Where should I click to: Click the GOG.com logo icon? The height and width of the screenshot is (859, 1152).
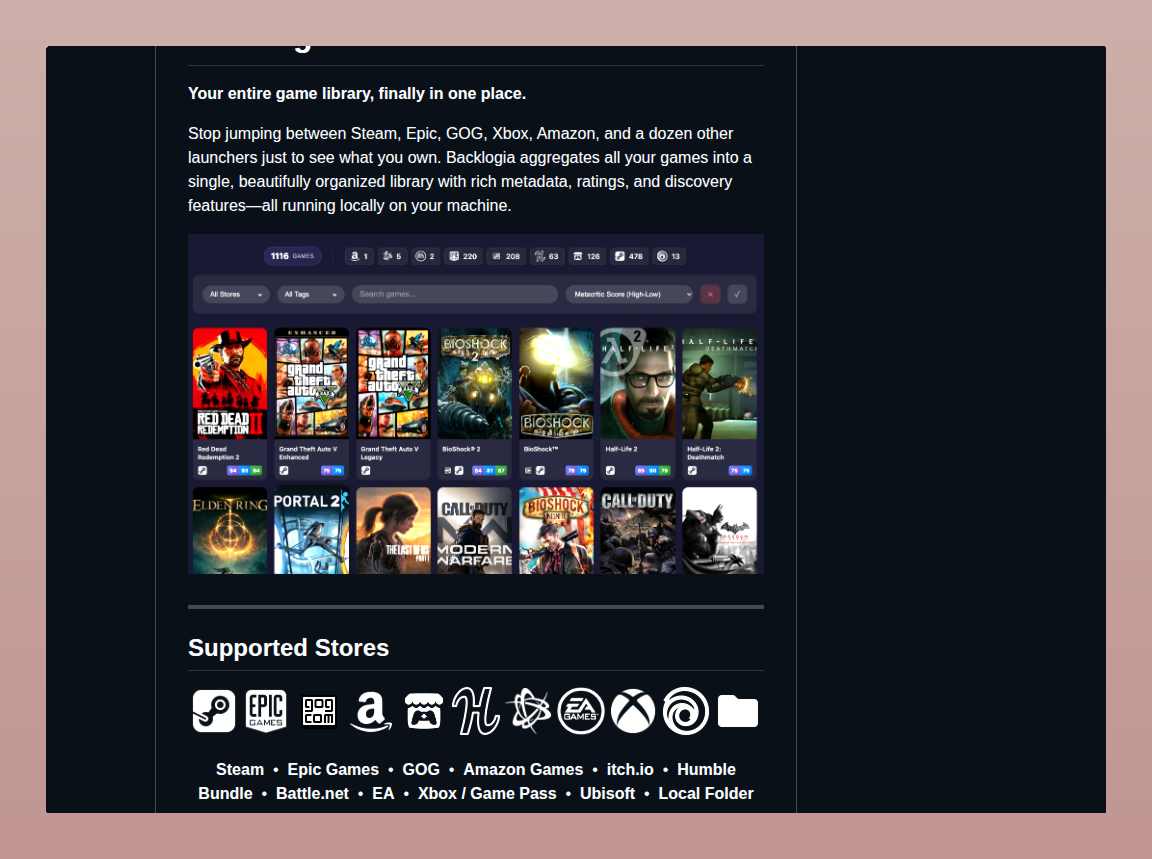(319, 711)
